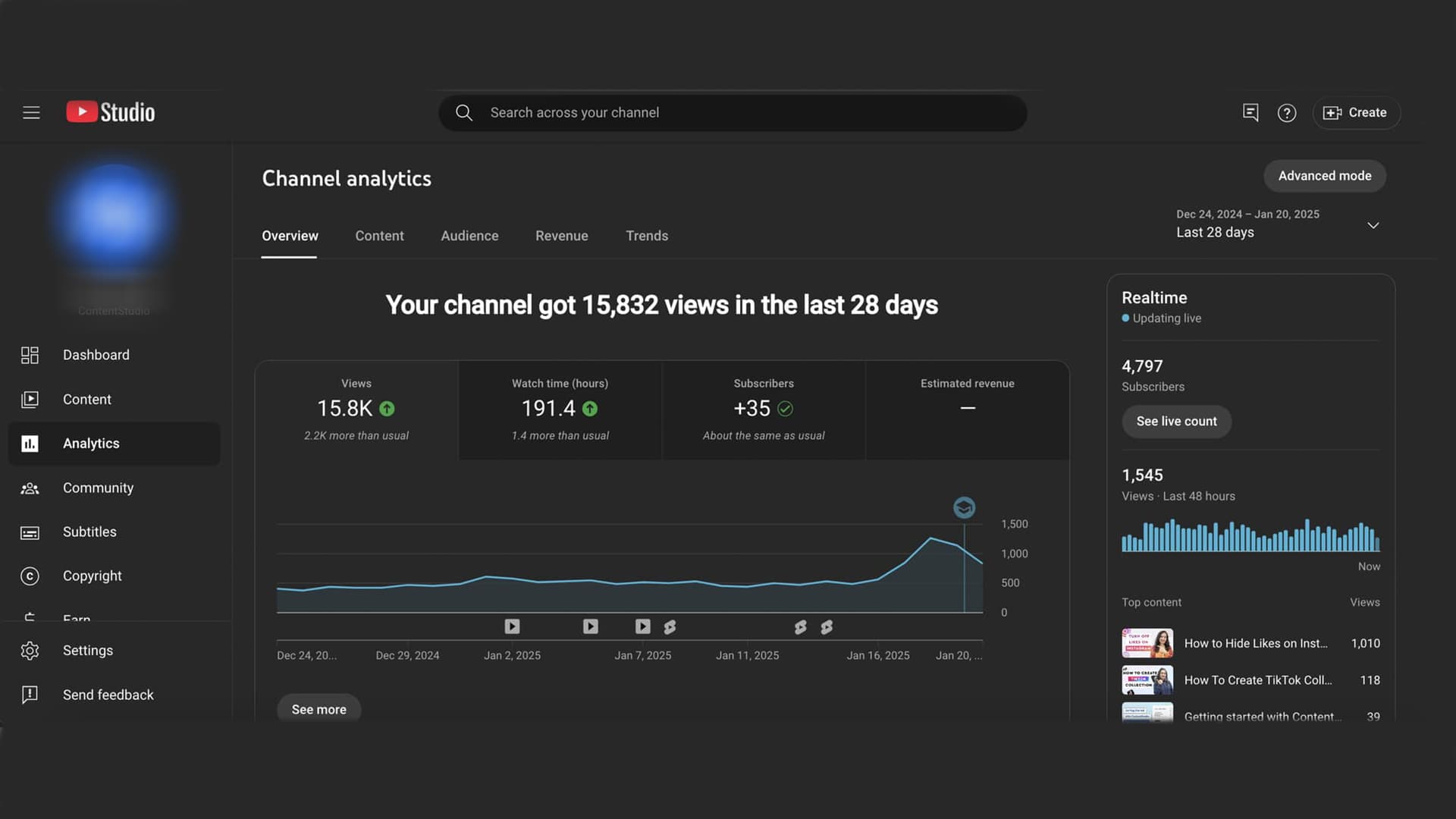Open Dashboard from the sidebar
The image size is (1456, 819).
click(x=96, y=355)
